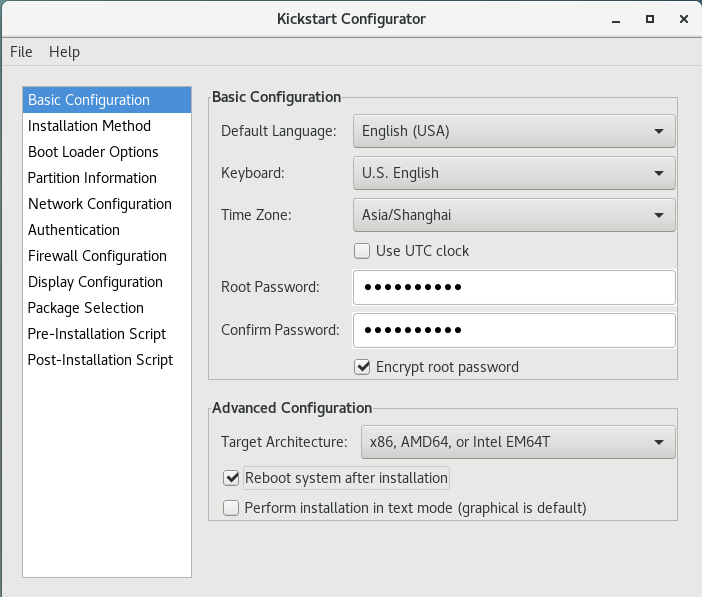
Task: Open the Help menu
Action: pos(64,52)
